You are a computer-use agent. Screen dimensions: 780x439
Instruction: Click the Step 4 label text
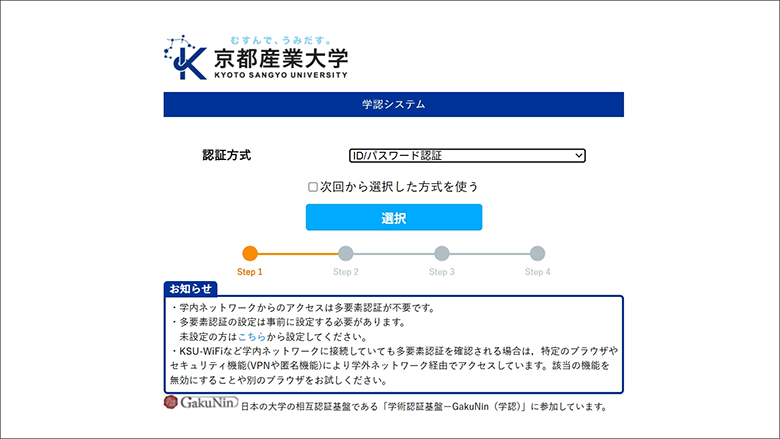[x=538, y=272]
